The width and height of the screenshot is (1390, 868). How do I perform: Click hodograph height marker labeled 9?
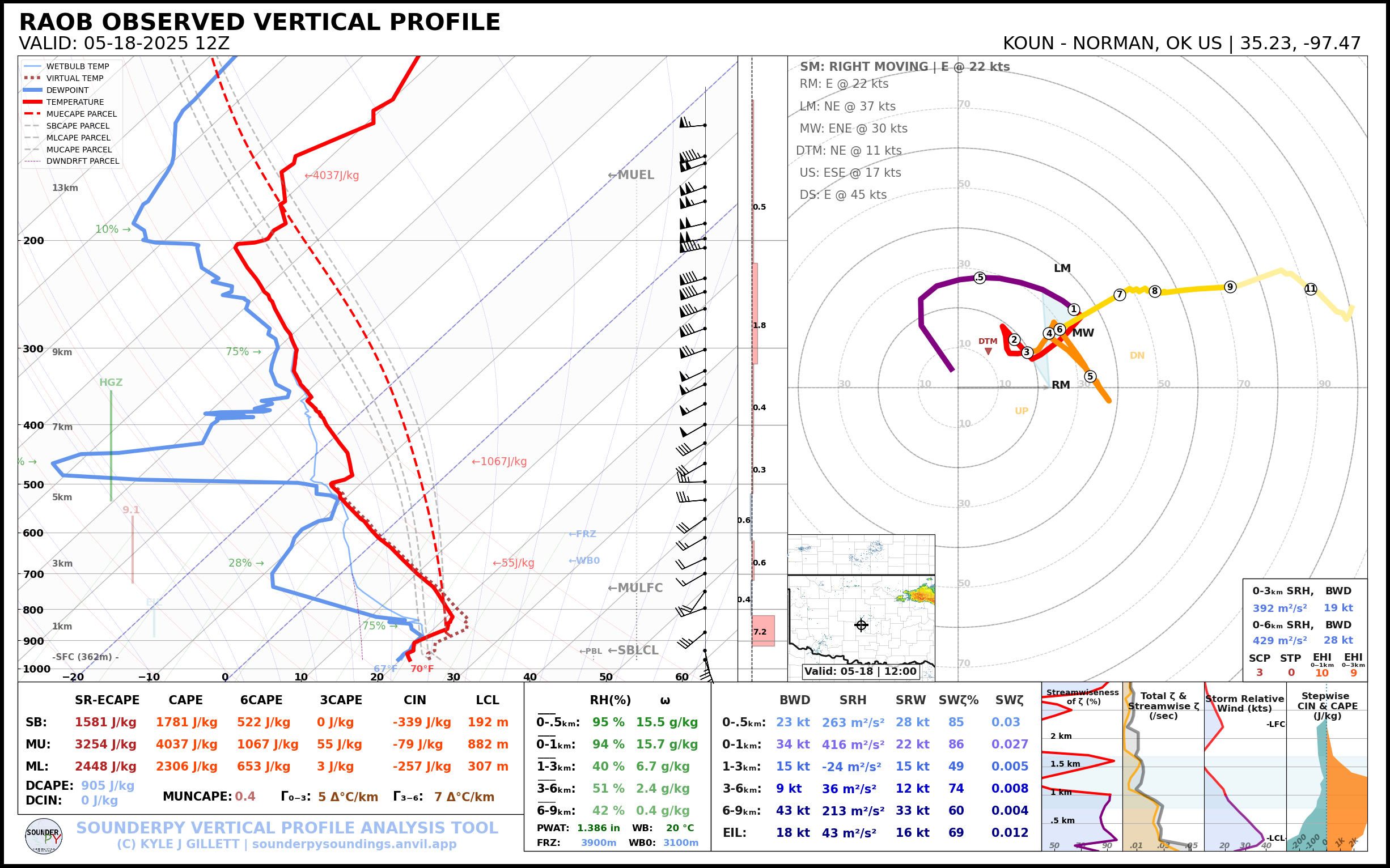pyautogui.click(x=1230, y=287)
